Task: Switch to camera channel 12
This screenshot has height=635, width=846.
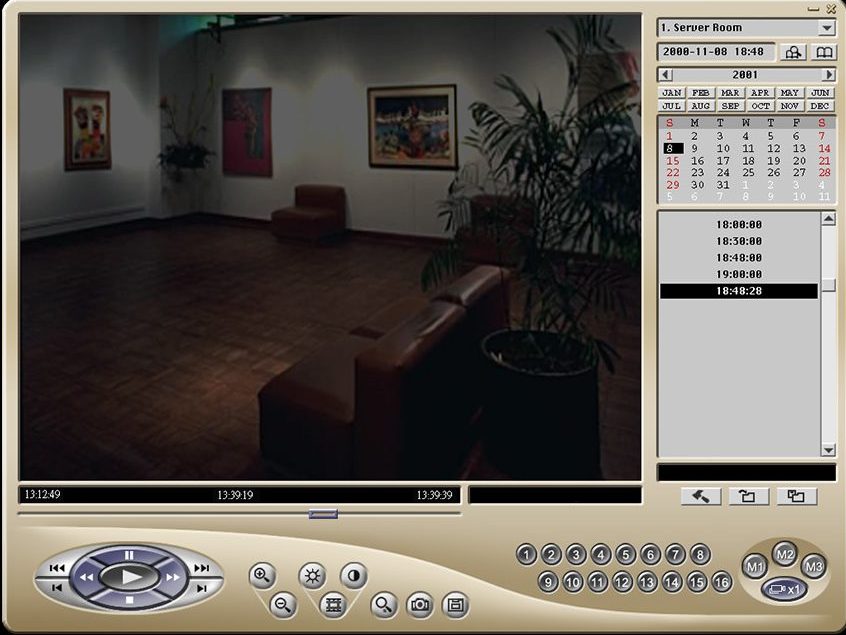Action: (622, 582)
